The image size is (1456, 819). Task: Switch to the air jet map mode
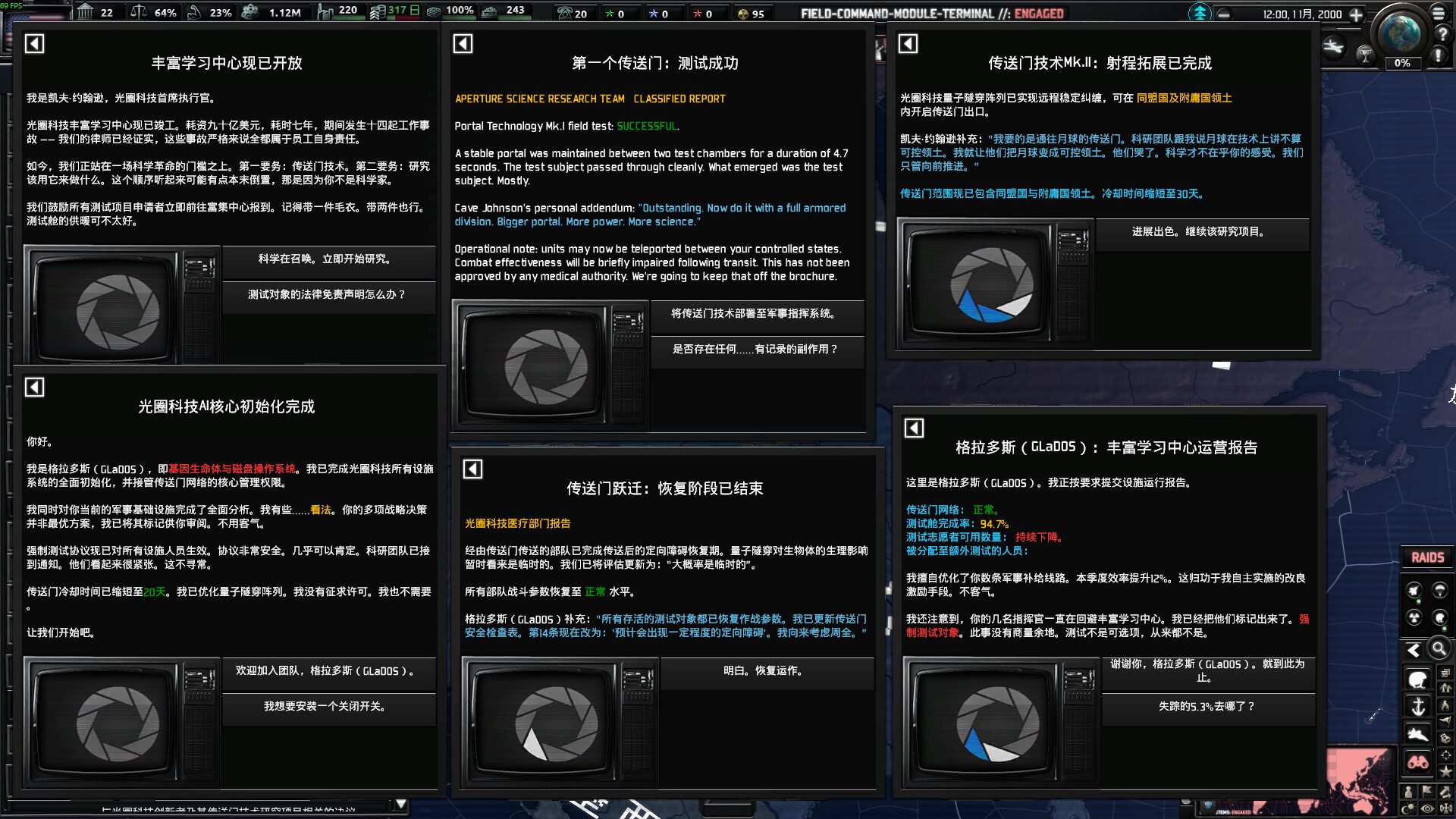coord(1417,734)
